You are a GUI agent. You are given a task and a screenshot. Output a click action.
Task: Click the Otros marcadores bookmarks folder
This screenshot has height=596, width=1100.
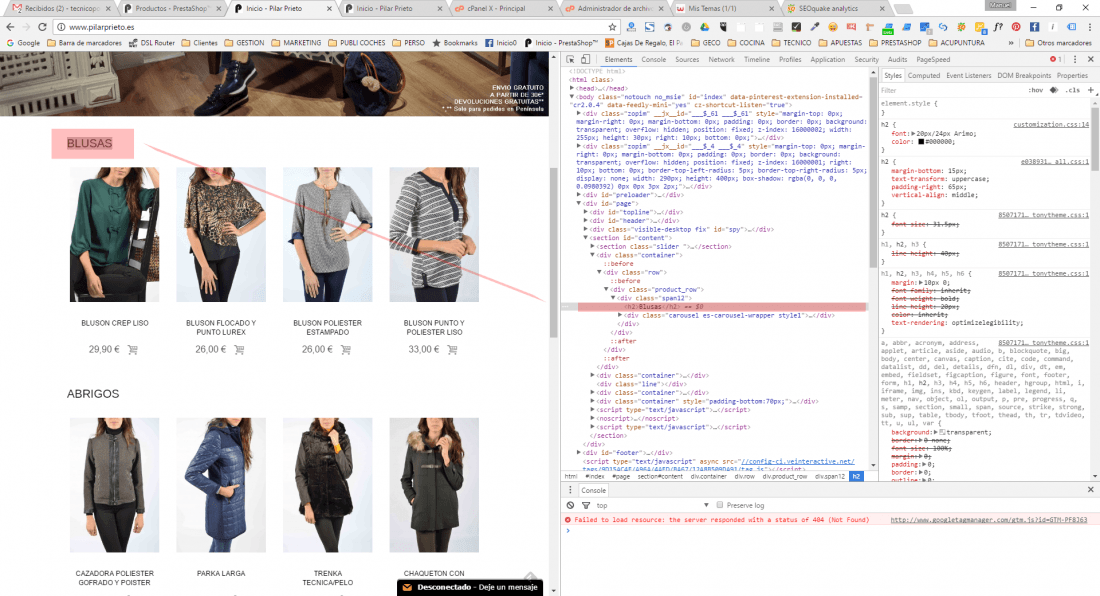click(x=1058, y=43)
